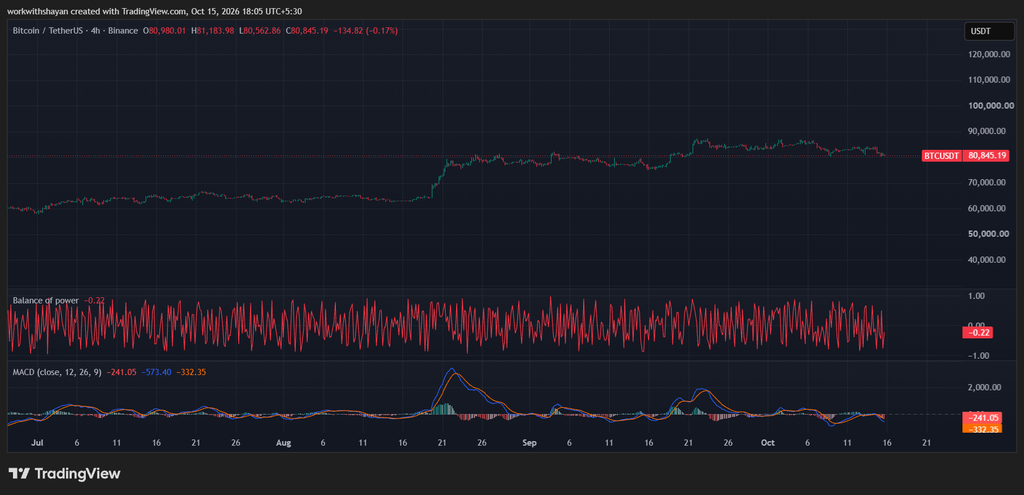The image size is (1024, 495).
Task: Click the -0.22 Balance of power value tag
Action: click(x=978, y=332)
